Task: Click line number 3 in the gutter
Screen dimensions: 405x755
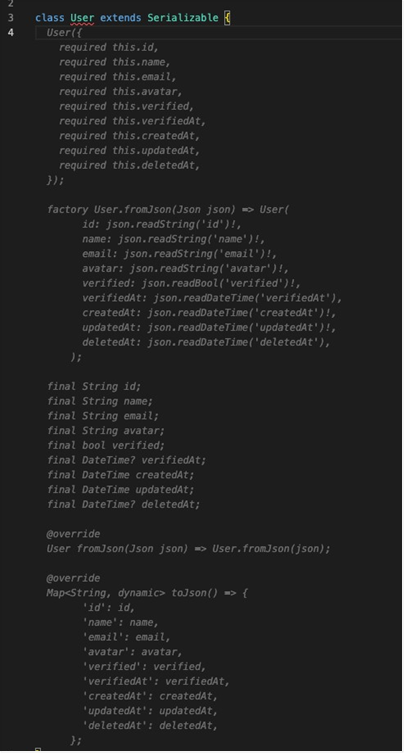Action: [x=10, y=18]
